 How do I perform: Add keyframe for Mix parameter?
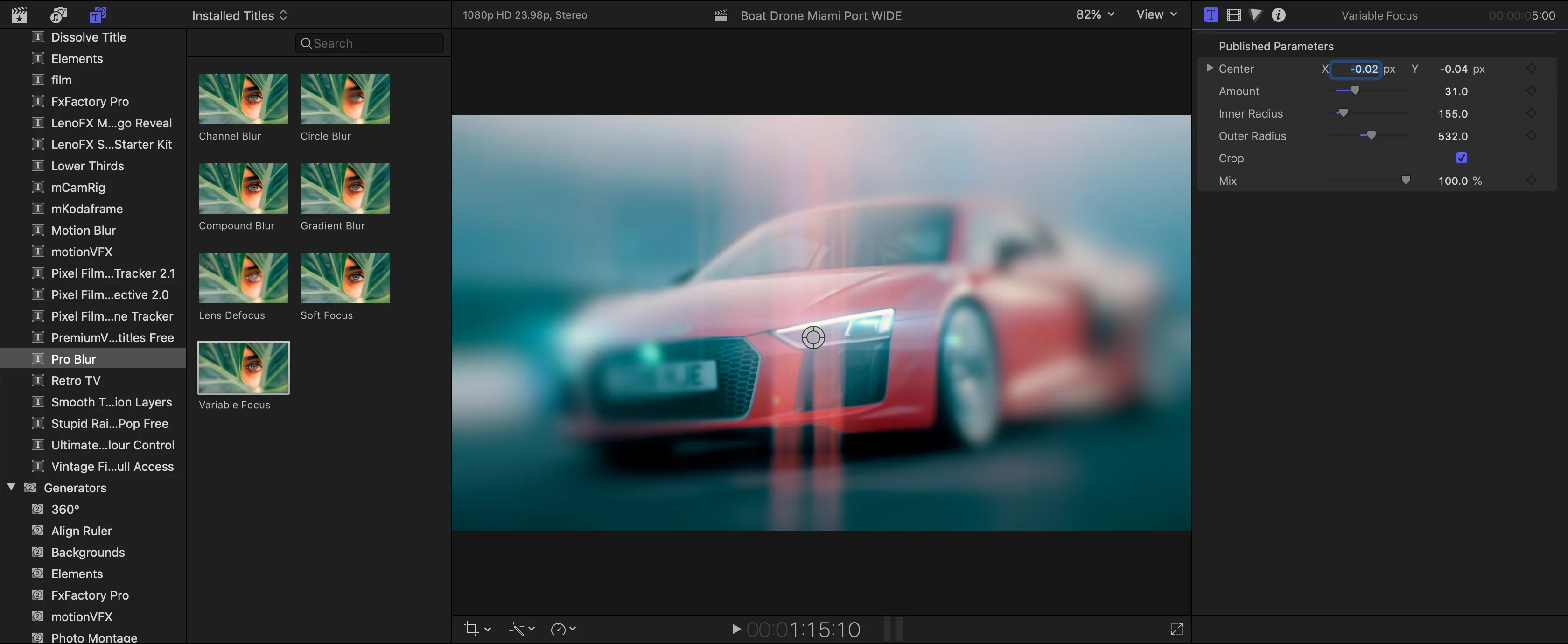(x=1532, y=181)
